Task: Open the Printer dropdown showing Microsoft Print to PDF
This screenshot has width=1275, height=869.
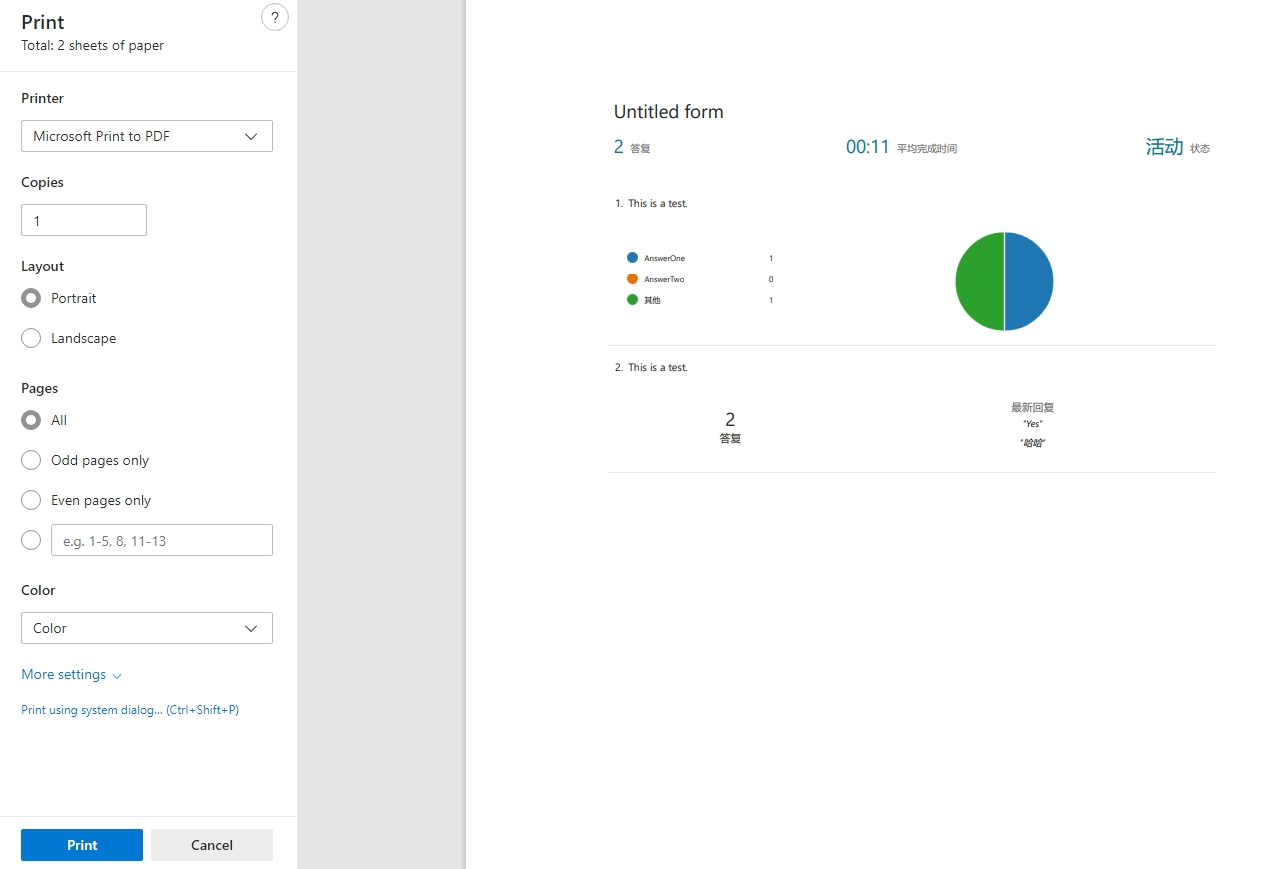Action: click(x=147, y=136)
